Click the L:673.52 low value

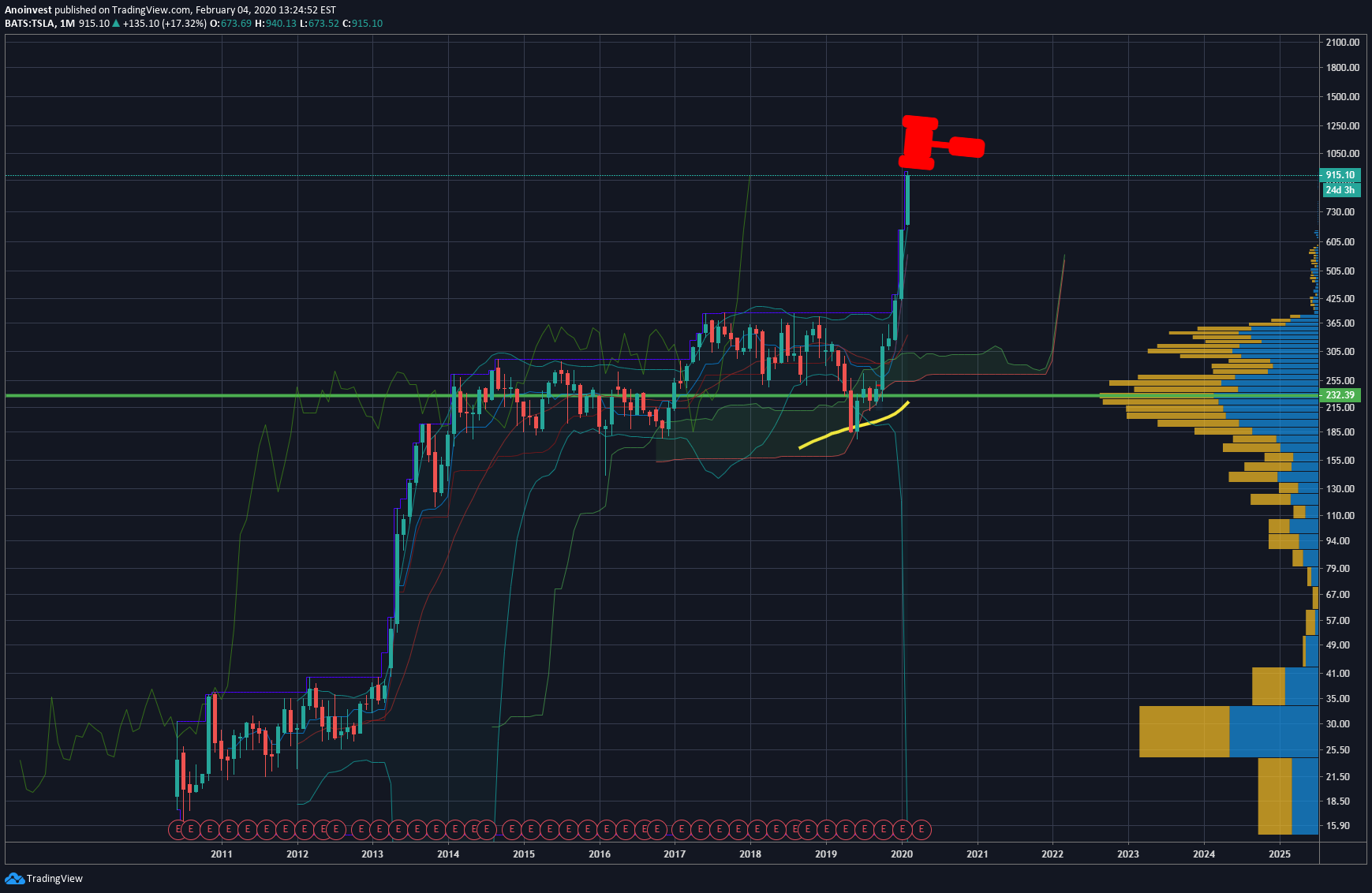pos(320,24)
